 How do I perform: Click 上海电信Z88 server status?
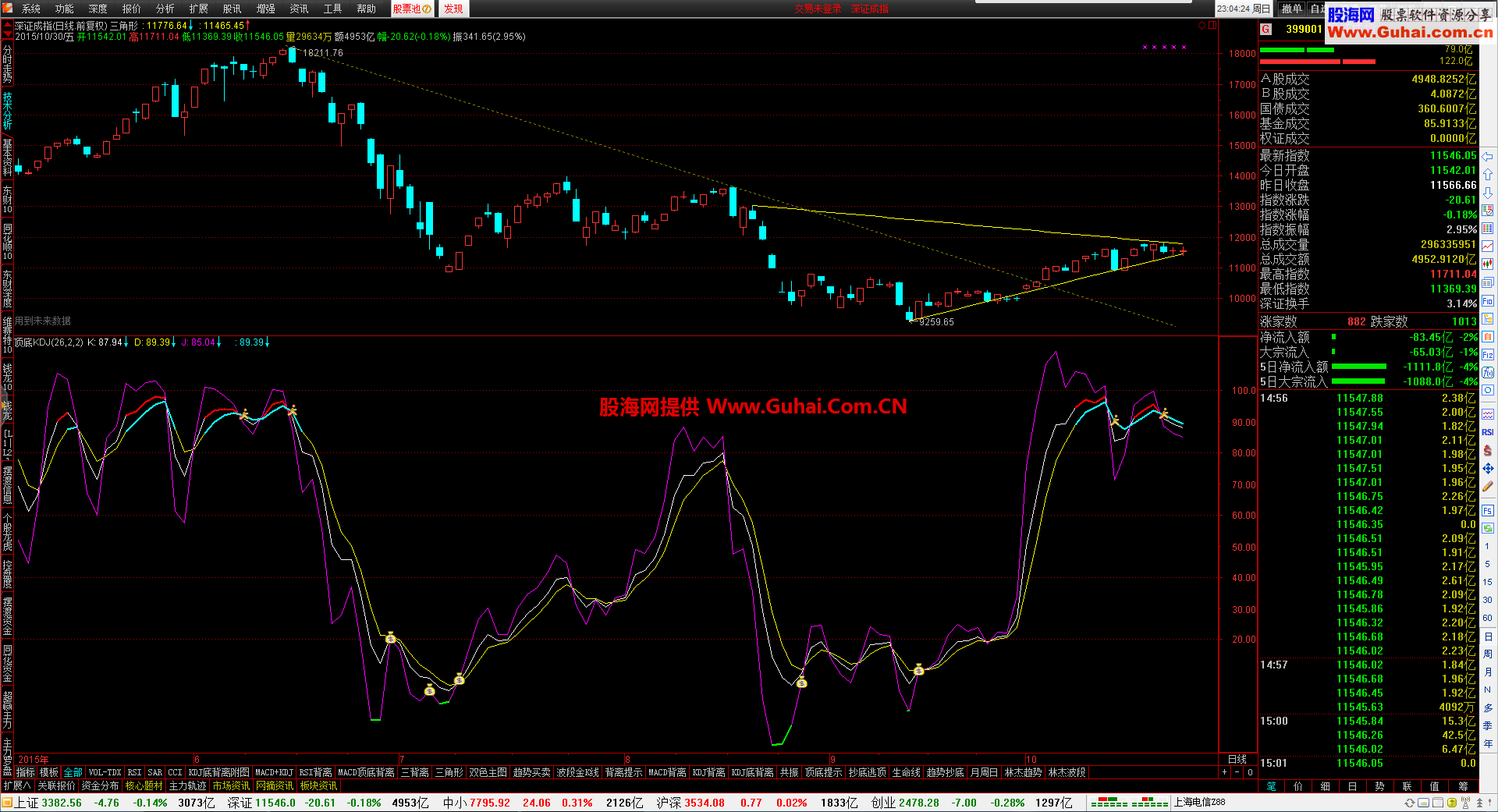[1200, 803]
